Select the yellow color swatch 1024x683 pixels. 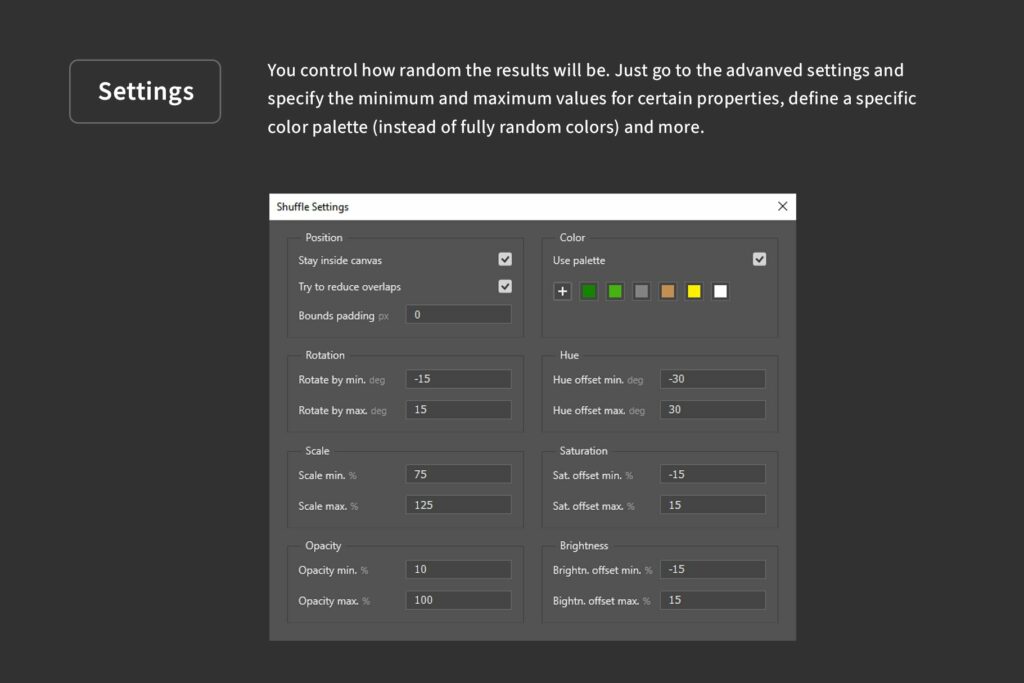tap(694, 291)
